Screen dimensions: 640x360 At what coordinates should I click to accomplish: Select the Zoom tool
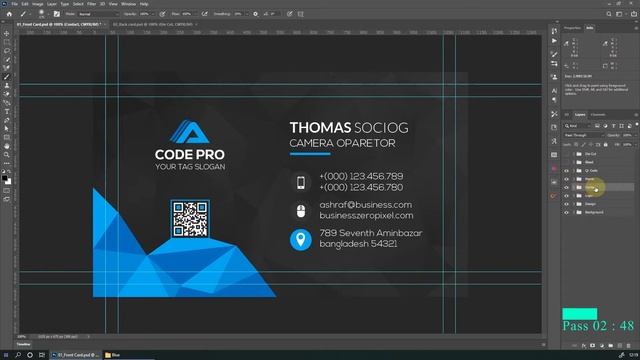pos(7,155)
